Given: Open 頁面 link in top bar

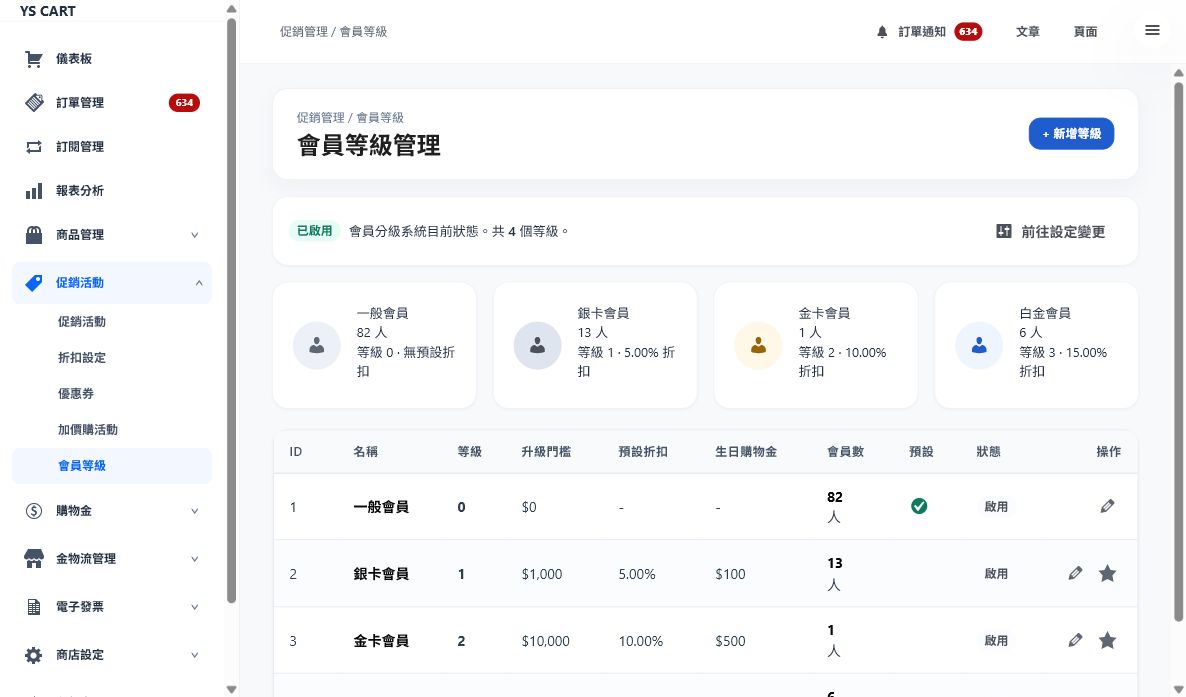Looking at the screenshot, I should pyautogui.click(x=1085, y=32).
